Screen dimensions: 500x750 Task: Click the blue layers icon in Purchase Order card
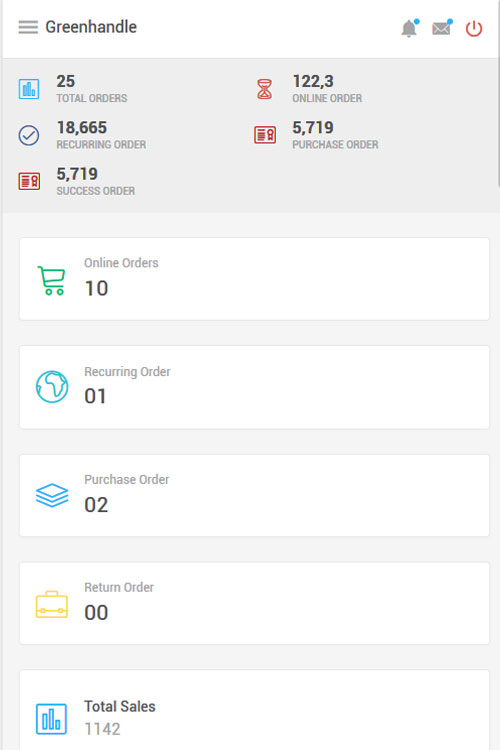(52, 495)
